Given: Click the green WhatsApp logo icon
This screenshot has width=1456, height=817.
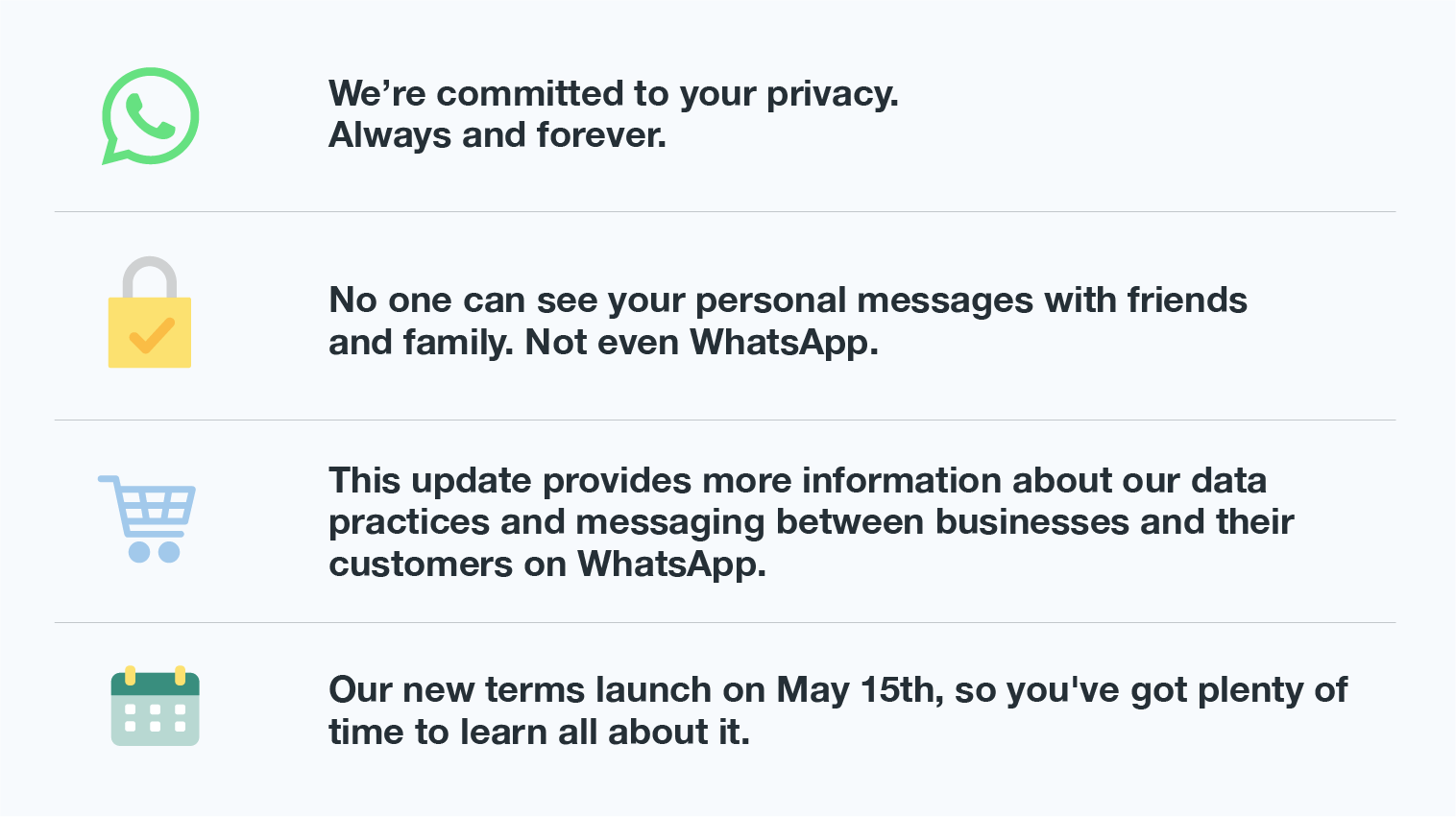Looking at the screenshot, I should 150,115.
